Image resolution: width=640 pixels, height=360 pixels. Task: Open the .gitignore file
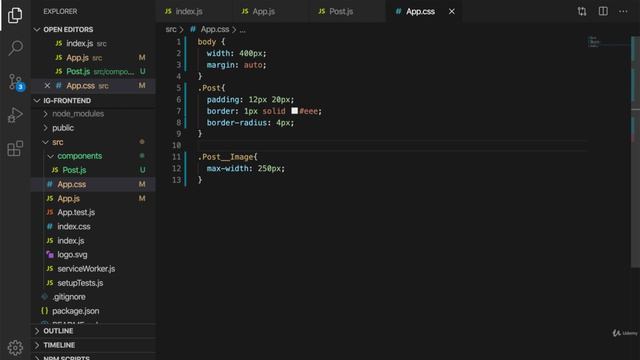tap(93, 297)
